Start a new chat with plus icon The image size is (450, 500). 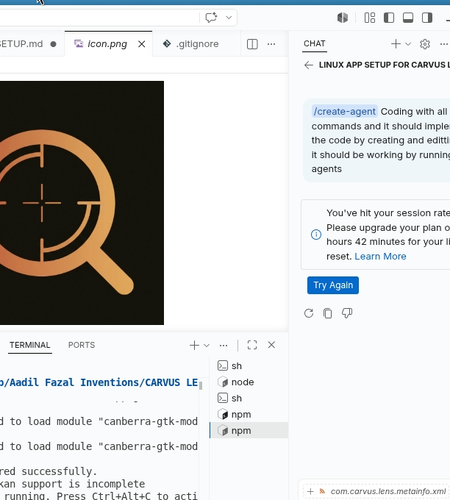[396, 44]
